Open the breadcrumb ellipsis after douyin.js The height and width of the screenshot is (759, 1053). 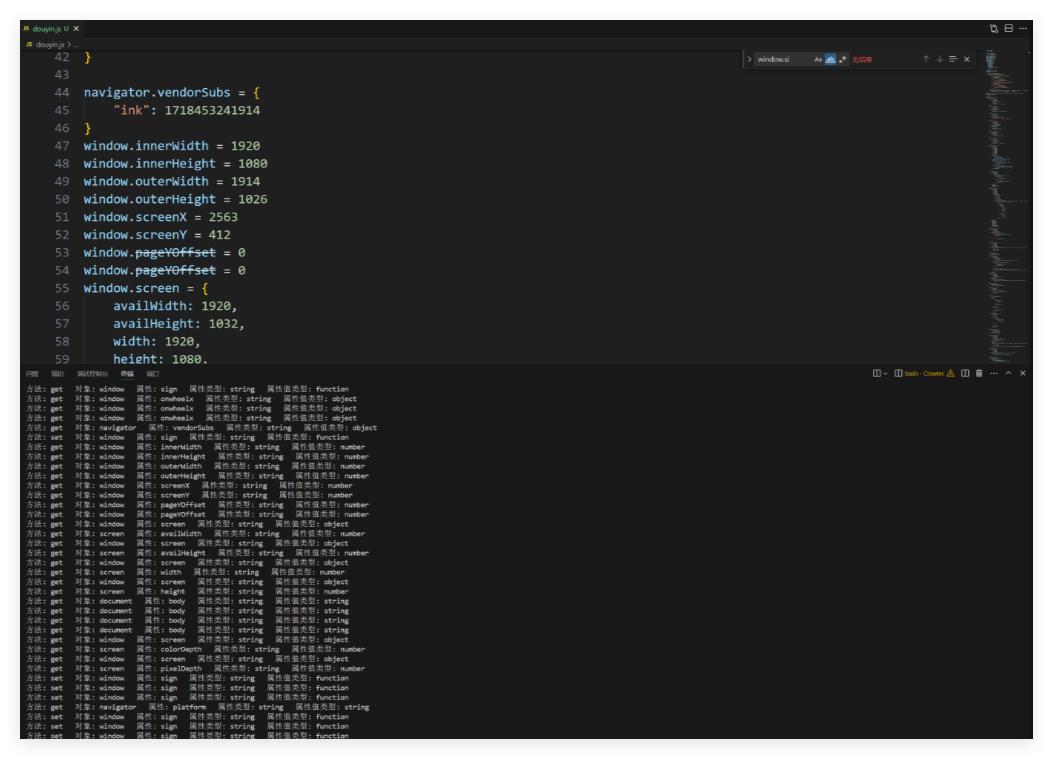coord(77,44)
